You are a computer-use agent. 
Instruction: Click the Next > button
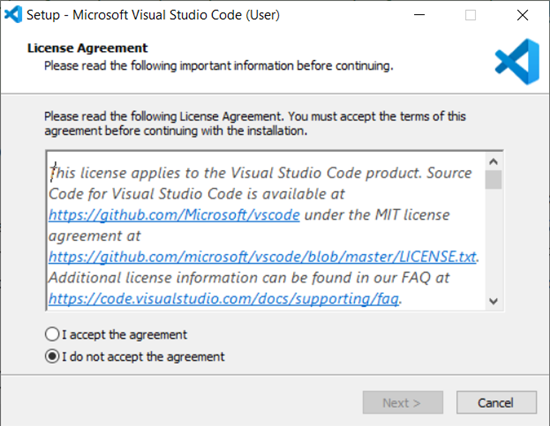(403, 402)
